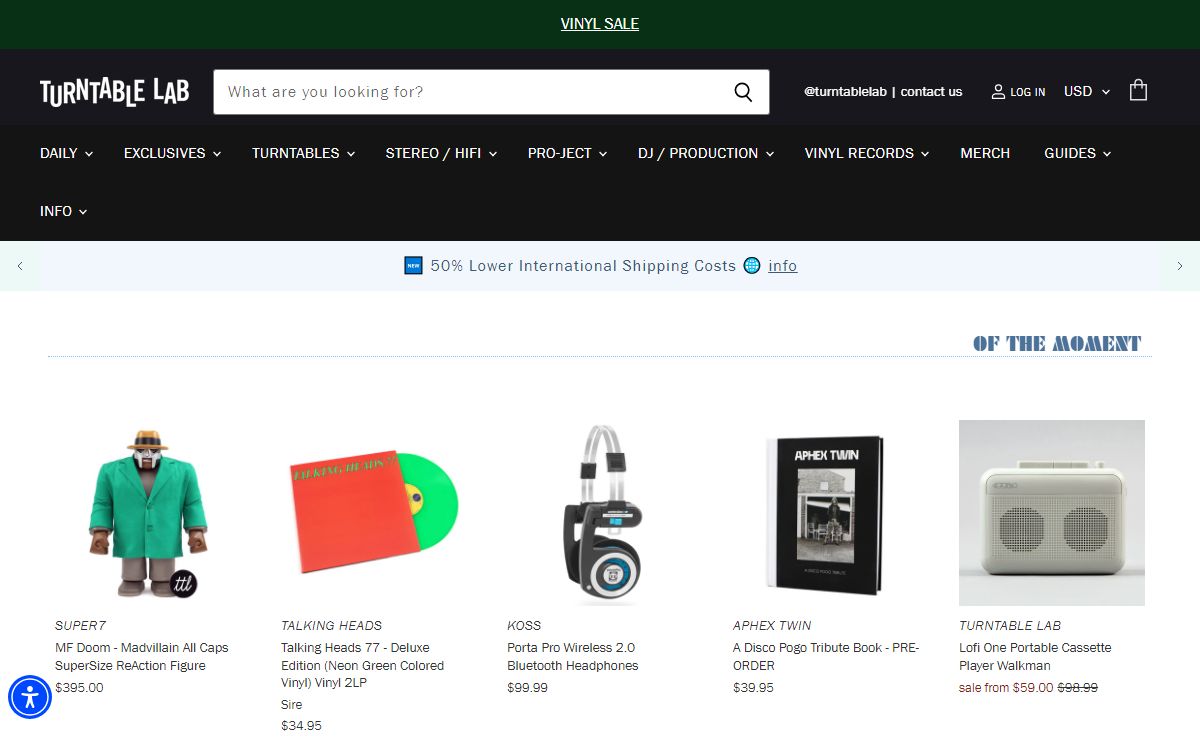Open the MERCH menu item
This screenshot has width=1200, height=740.
(x=985, y=153)
